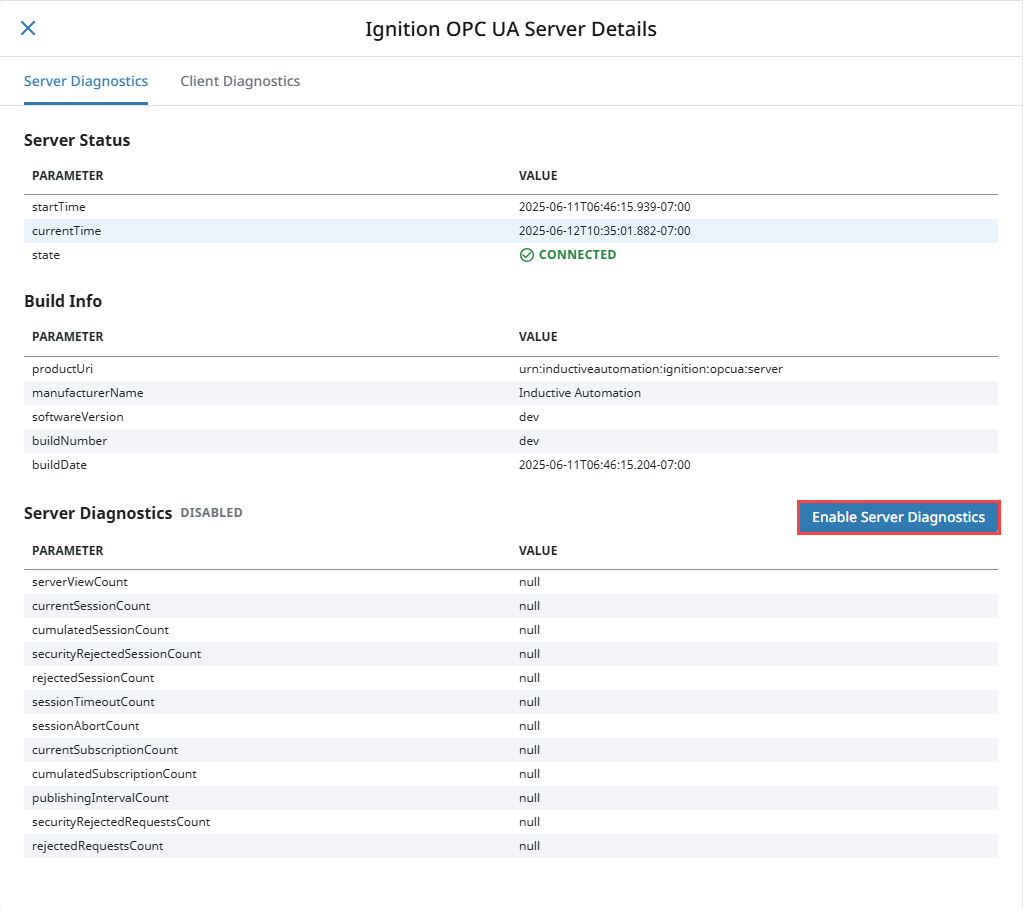This screenshot has width=1023, height=909.
Task: Click the DISABLED status badge
Action: (211, 513)
